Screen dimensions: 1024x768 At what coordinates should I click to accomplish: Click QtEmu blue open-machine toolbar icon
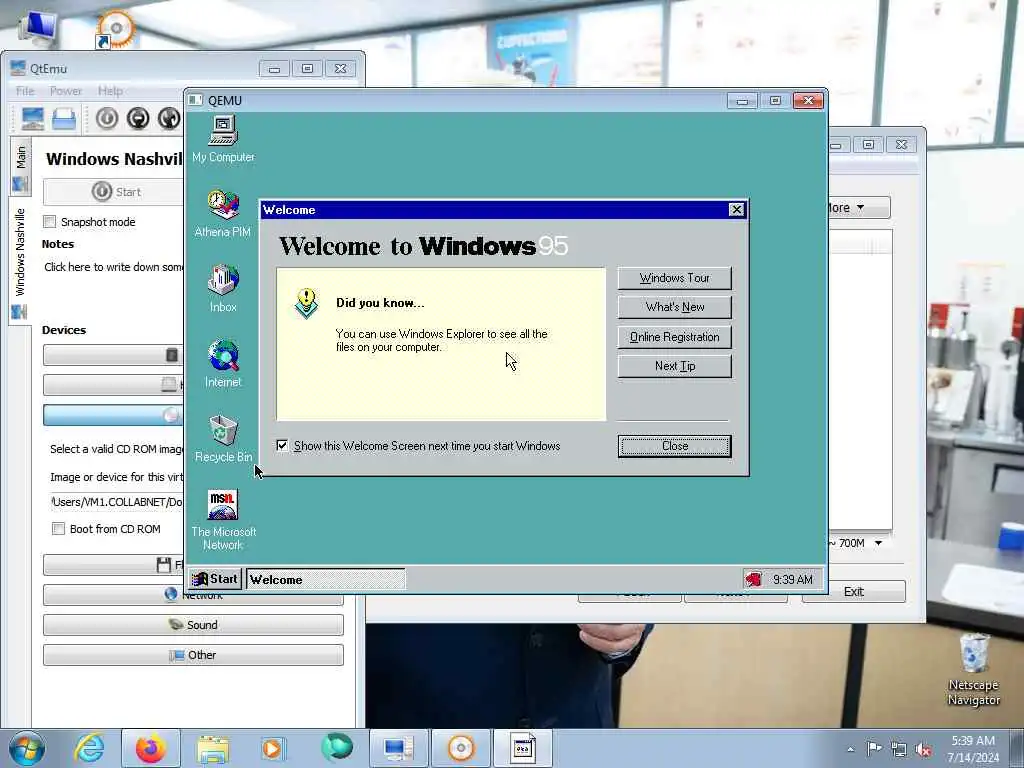pos(64,119)
